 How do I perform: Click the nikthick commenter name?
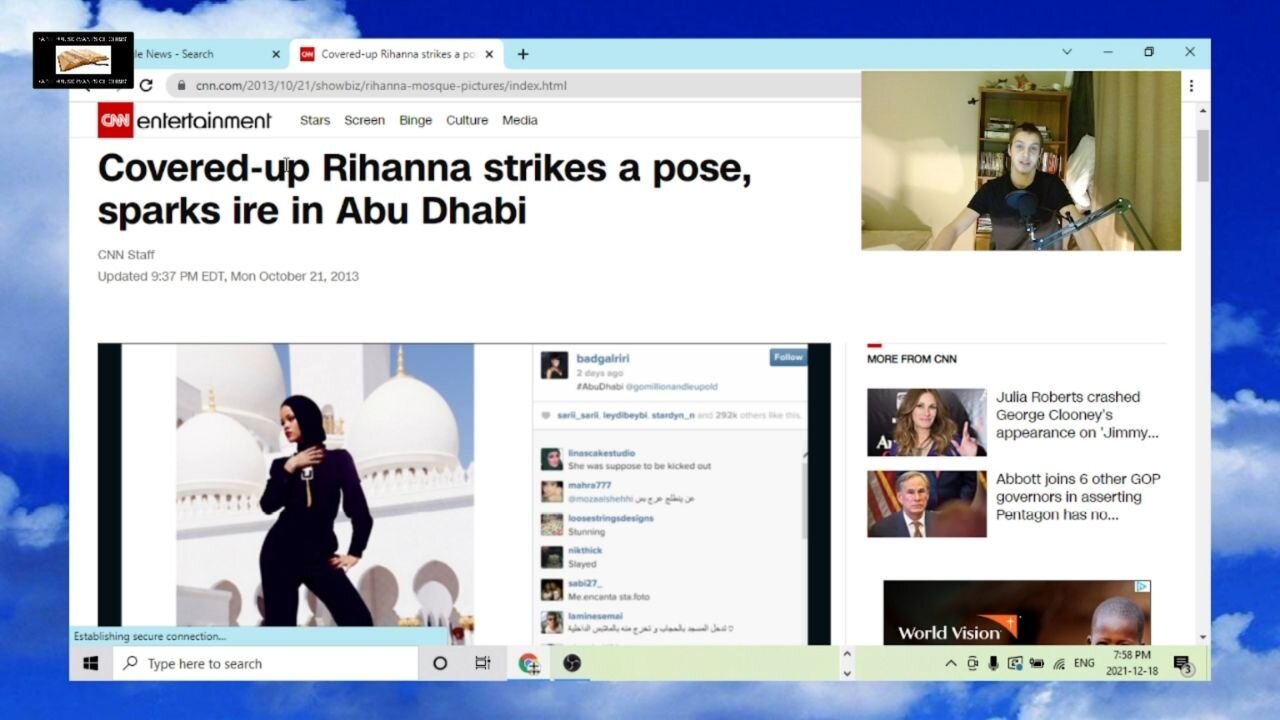coord(585,551)
